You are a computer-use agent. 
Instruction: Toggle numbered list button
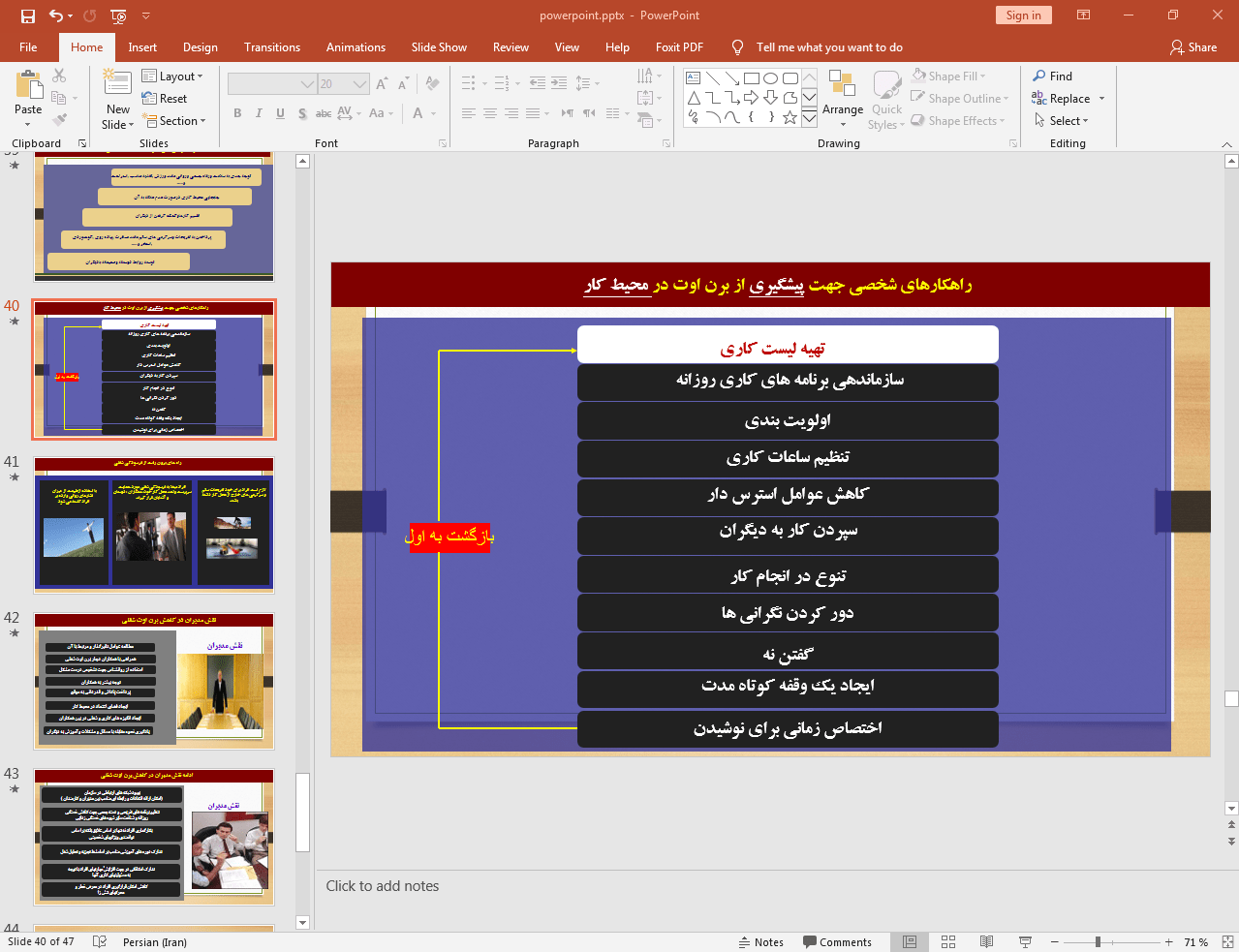pyautogui.click(x=501, y=83)
